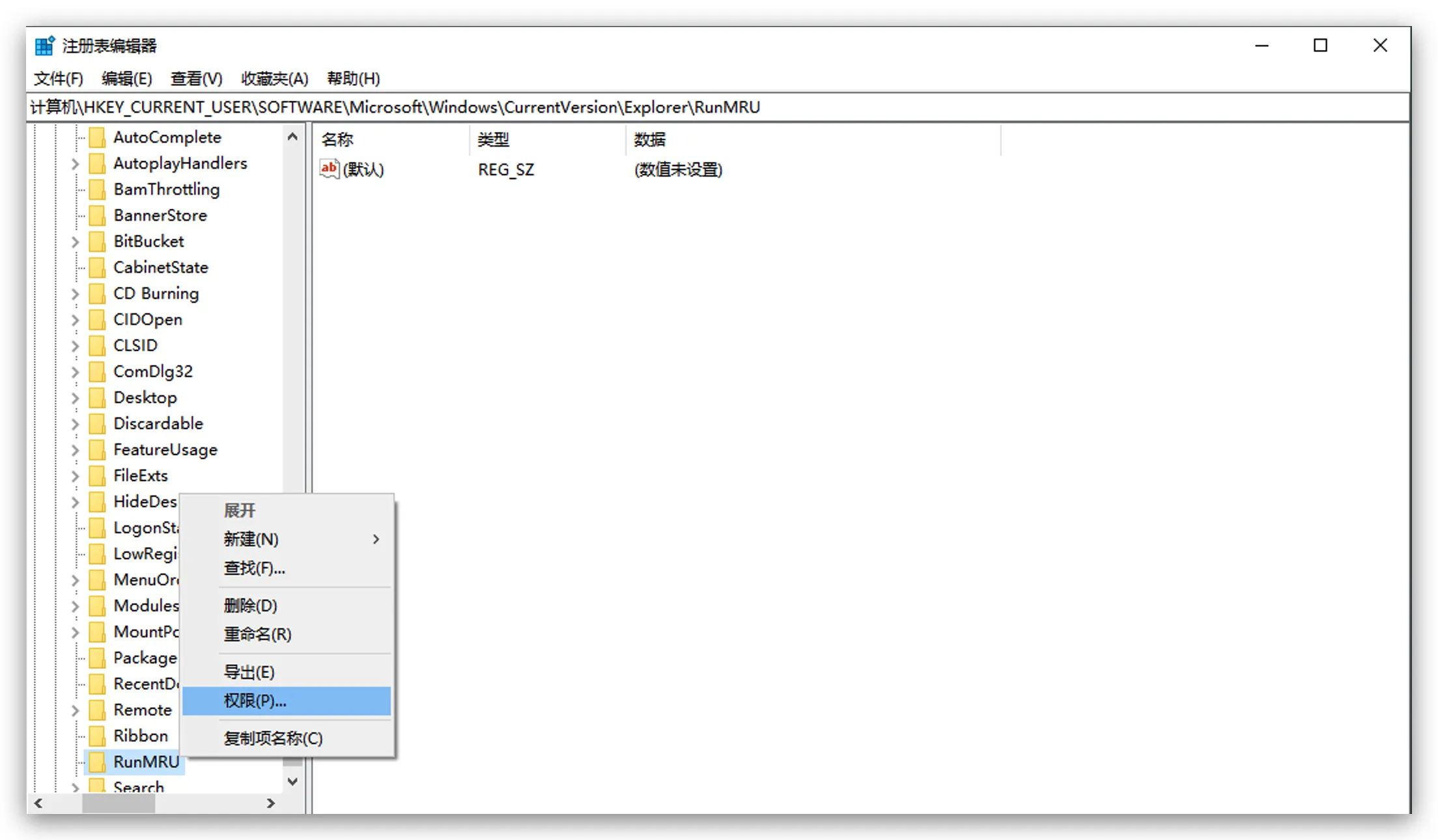Click the Package folder icon
This screenshot has width=1438, height=840.
pyautogui.click(x=97, y=658)
